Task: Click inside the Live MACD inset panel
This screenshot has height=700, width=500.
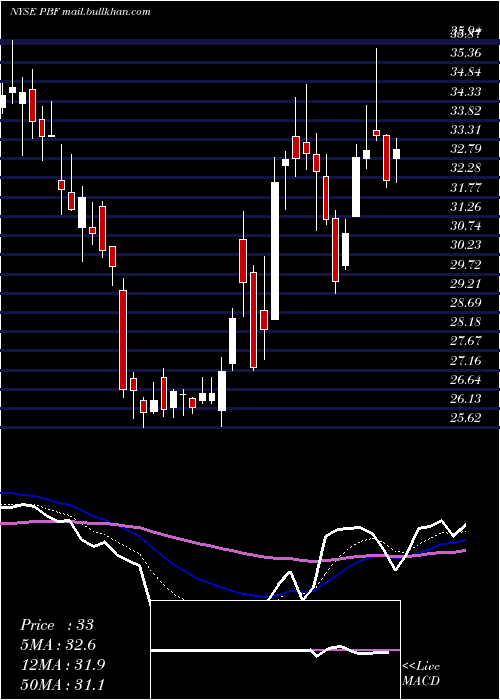Action: 275,650
